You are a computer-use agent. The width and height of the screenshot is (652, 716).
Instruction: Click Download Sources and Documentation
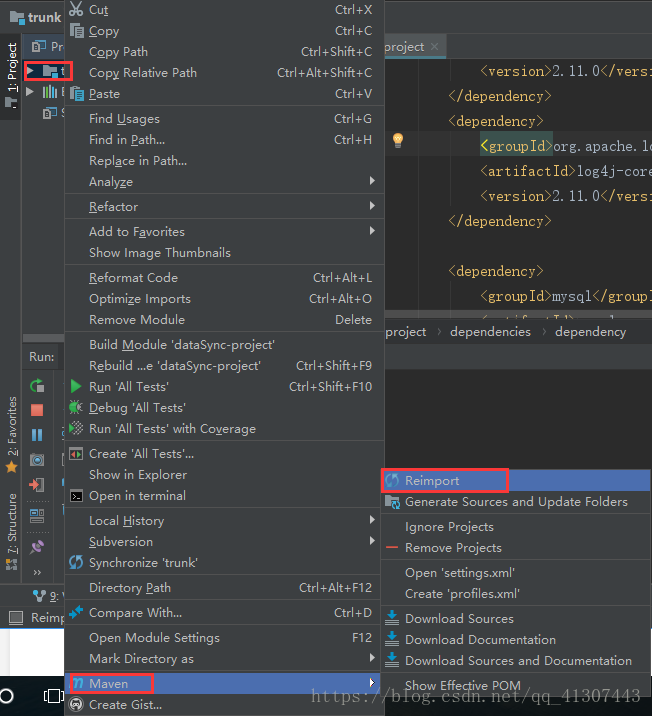point(518,661)
